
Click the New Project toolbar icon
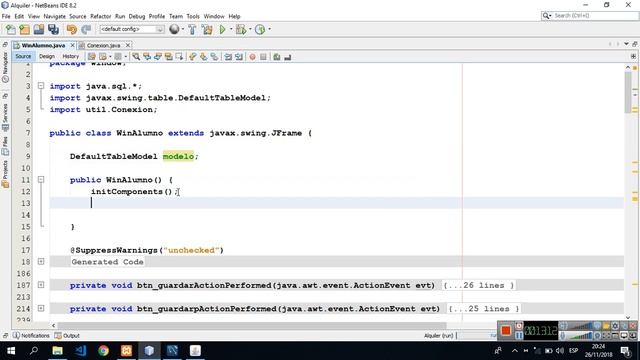click(x=24, y=29)
